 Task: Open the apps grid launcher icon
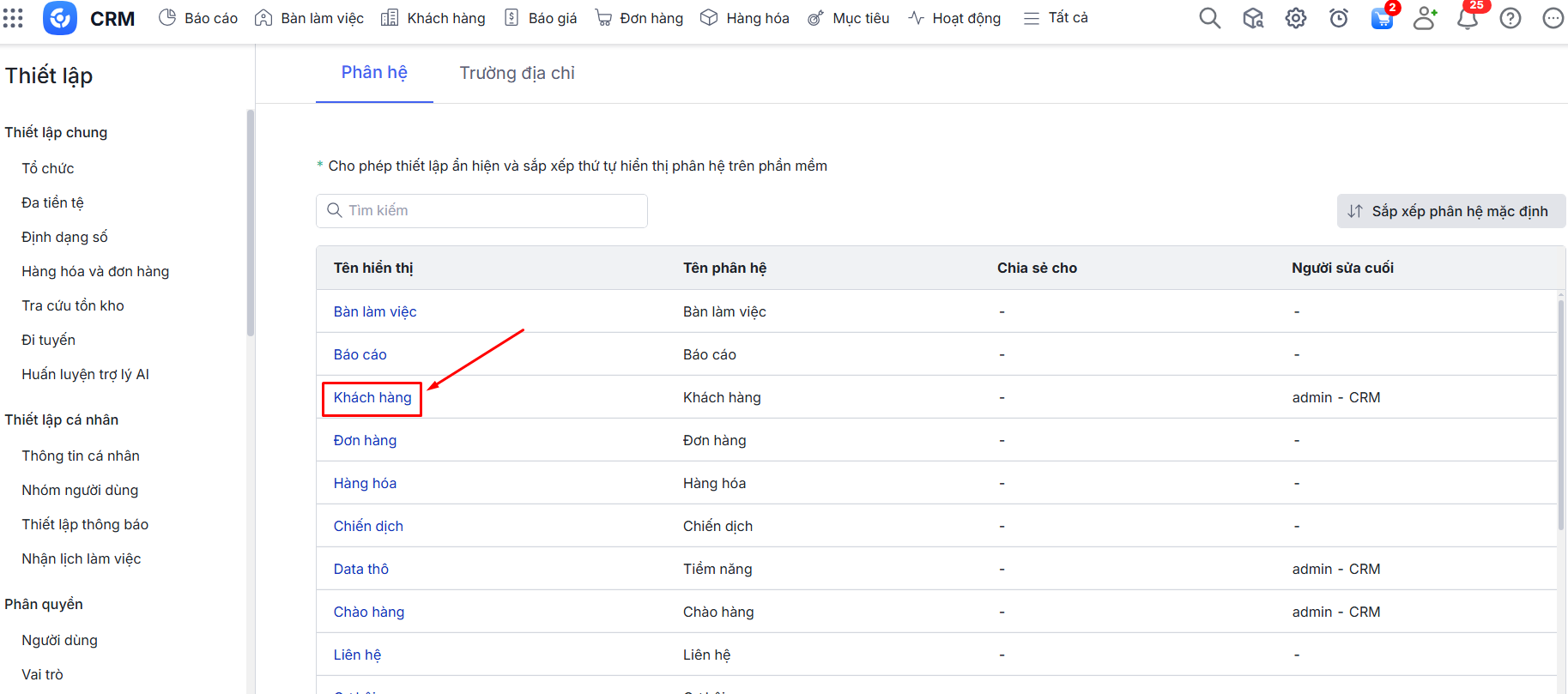click(x=13, y=18)
